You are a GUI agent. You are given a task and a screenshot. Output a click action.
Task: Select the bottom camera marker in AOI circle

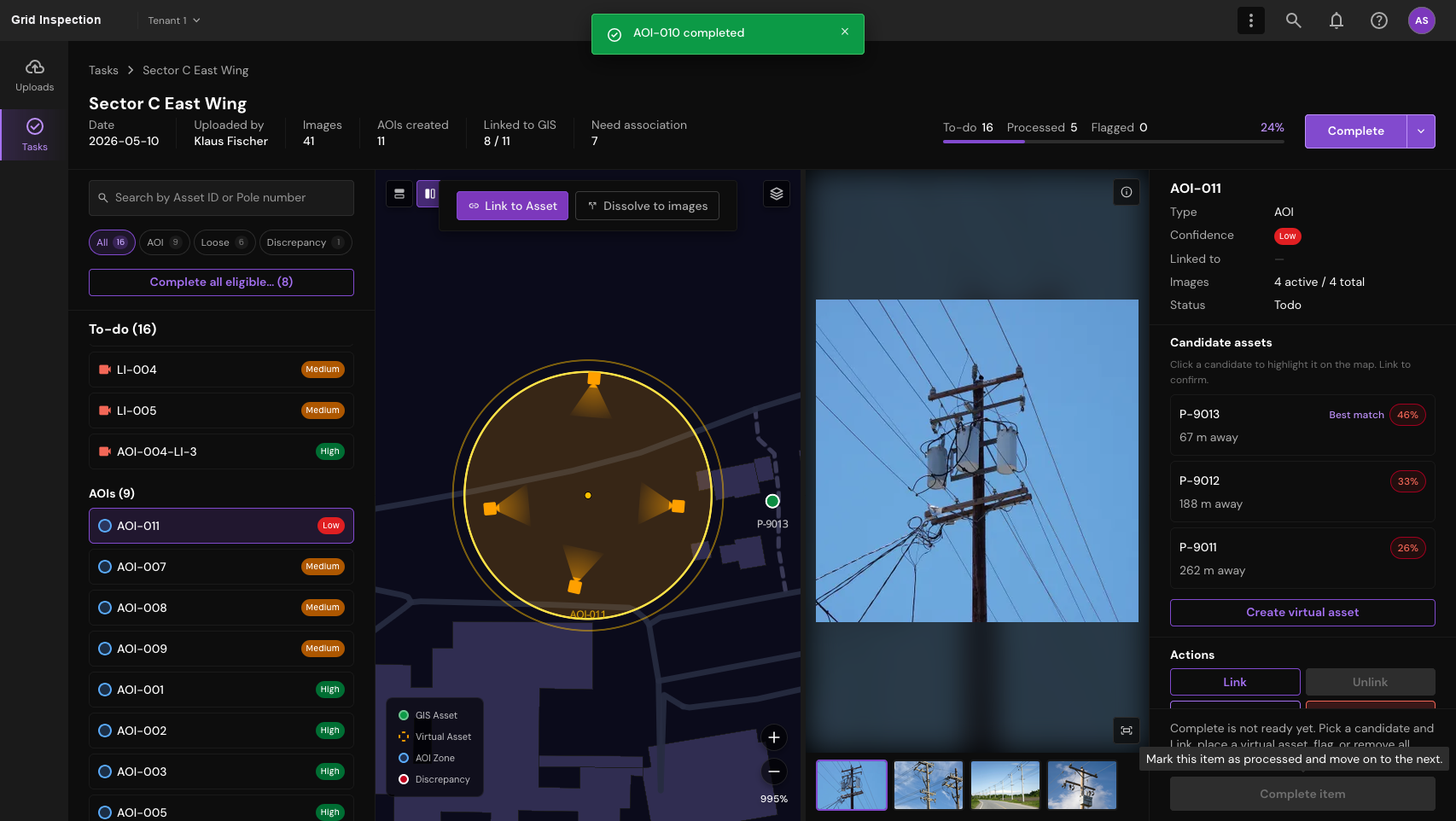pos(575,586)
